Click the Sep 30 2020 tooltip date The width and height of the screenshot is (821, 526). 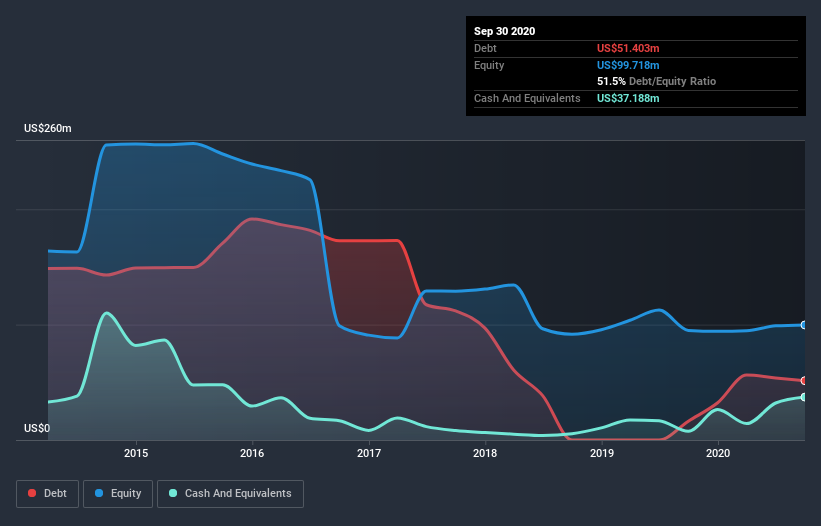505,31
